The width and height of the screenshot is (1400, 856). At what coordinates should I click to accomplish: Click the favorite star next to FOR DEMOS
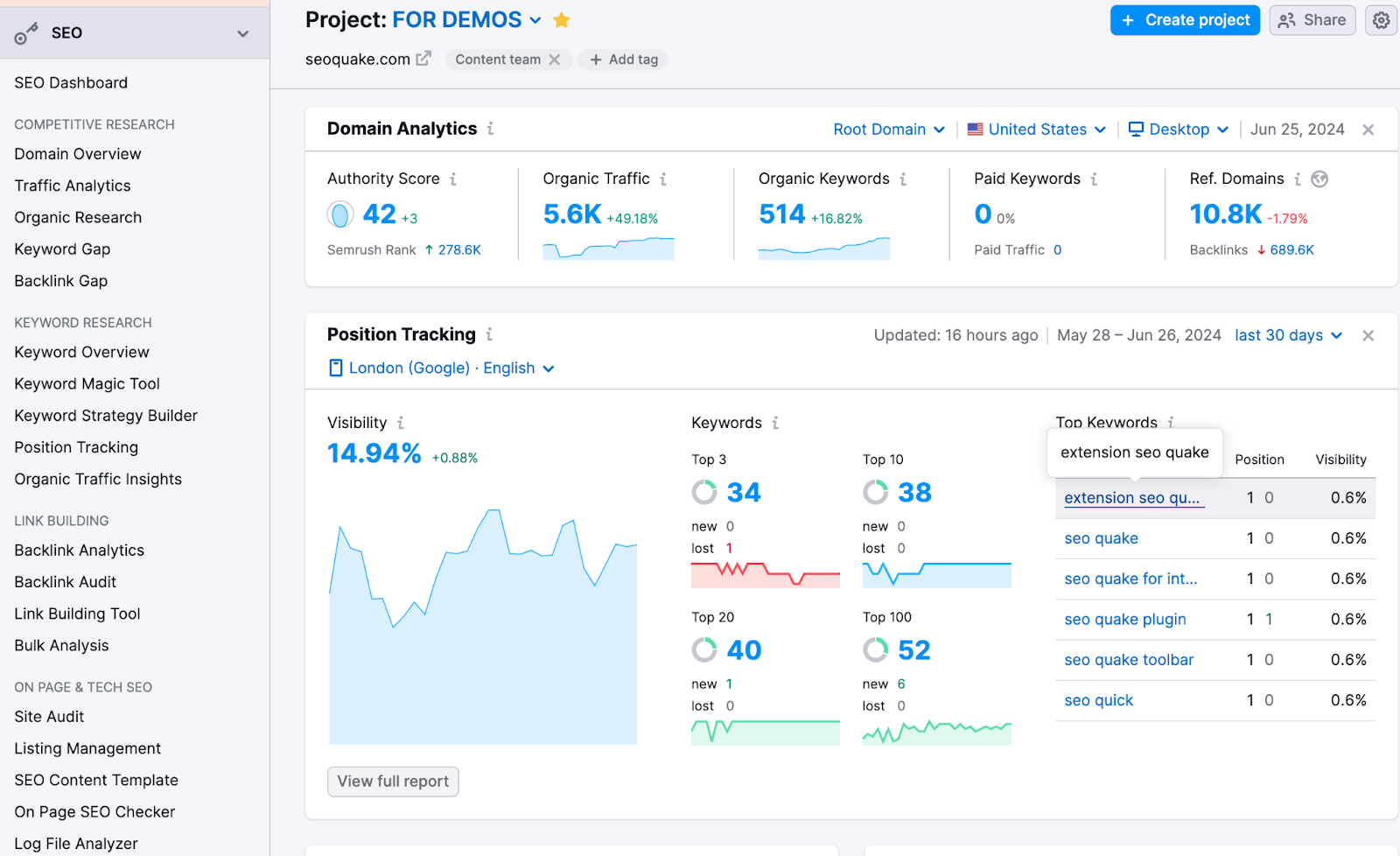[561, 19]
